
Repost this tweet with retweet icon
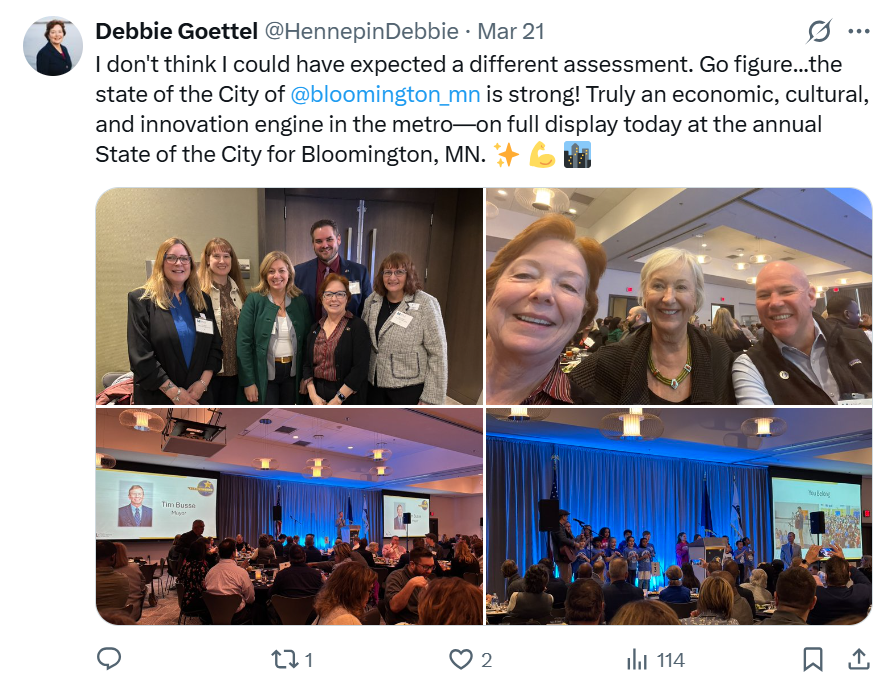click(284, 660)
